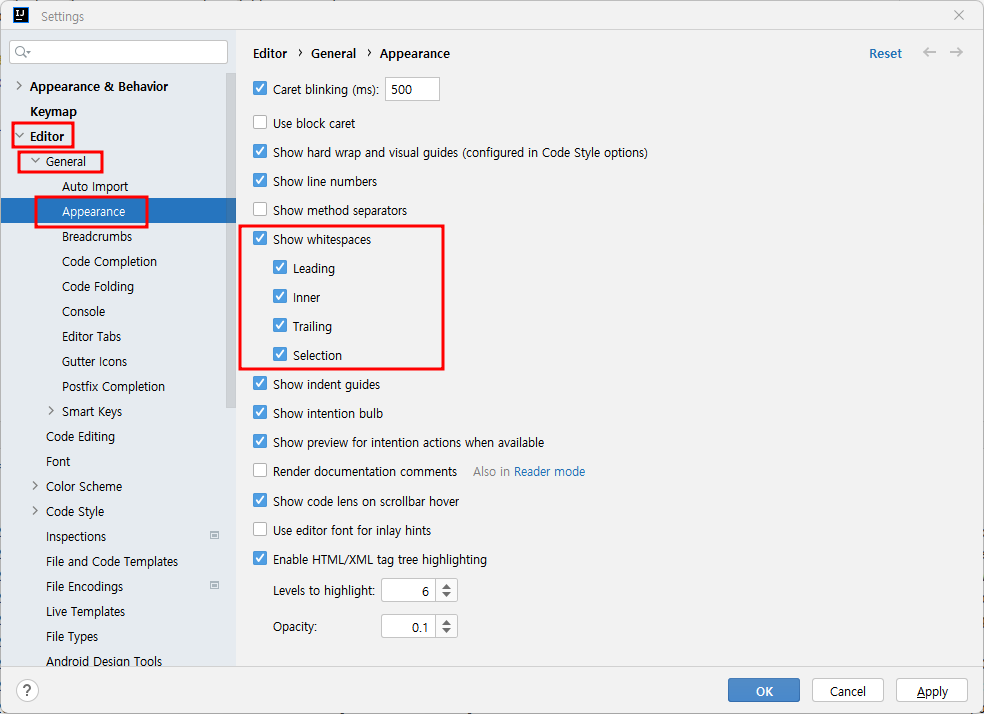The width and height of the screenshot is (984, 714).
Task: Open the Reader mode link
Action: pos(549,471)
